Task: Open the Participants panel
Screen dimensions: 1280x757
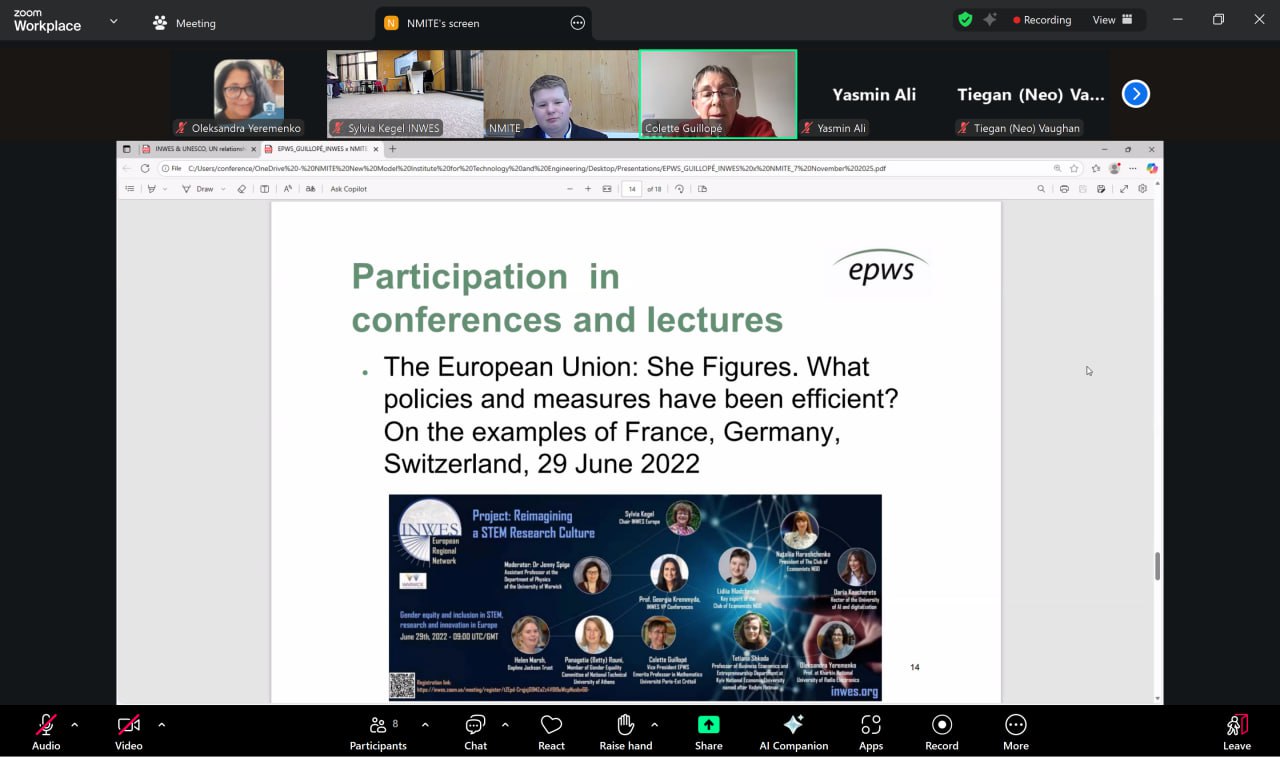Action: pos(378,731)
